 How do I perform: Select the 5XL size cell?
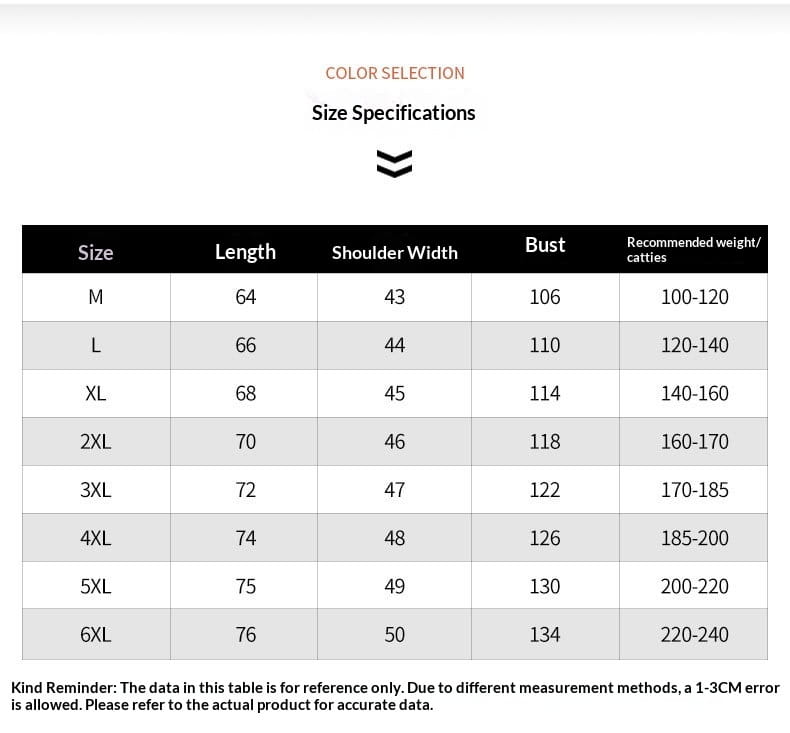point(96,586)
